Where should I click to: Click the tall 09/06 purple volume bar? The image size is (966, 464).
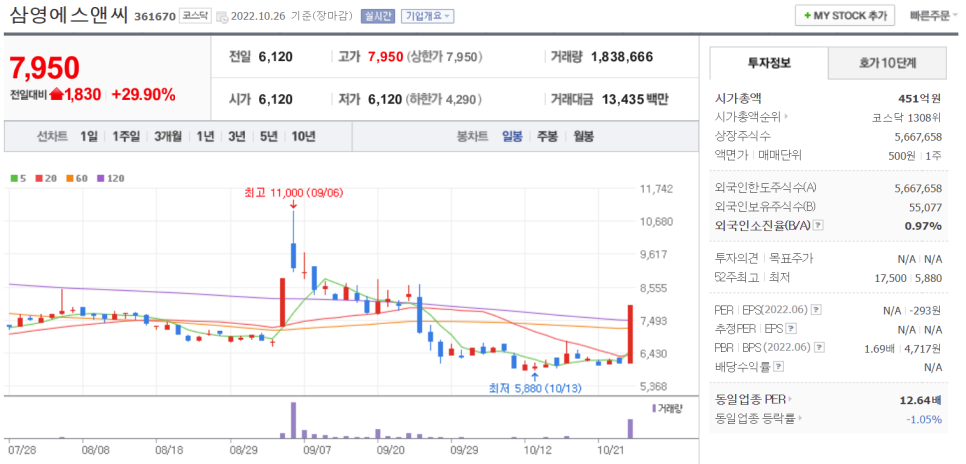[293, 420]
